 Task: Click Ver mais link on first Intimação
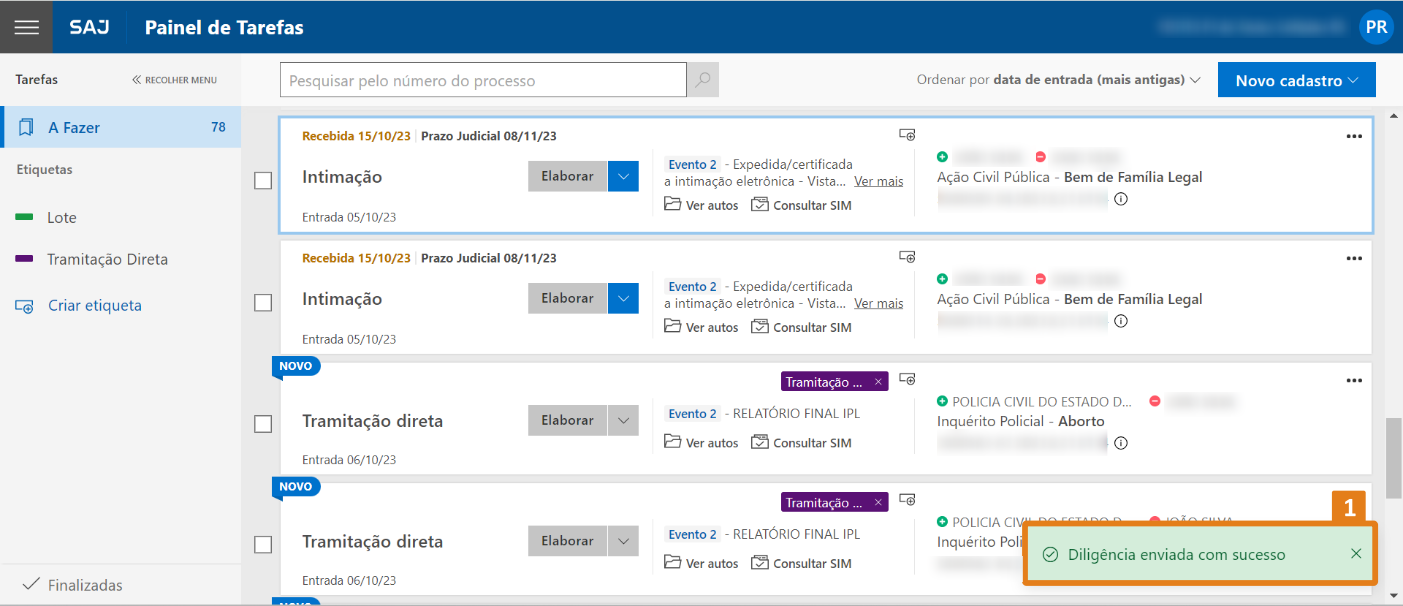click(878, 181)
